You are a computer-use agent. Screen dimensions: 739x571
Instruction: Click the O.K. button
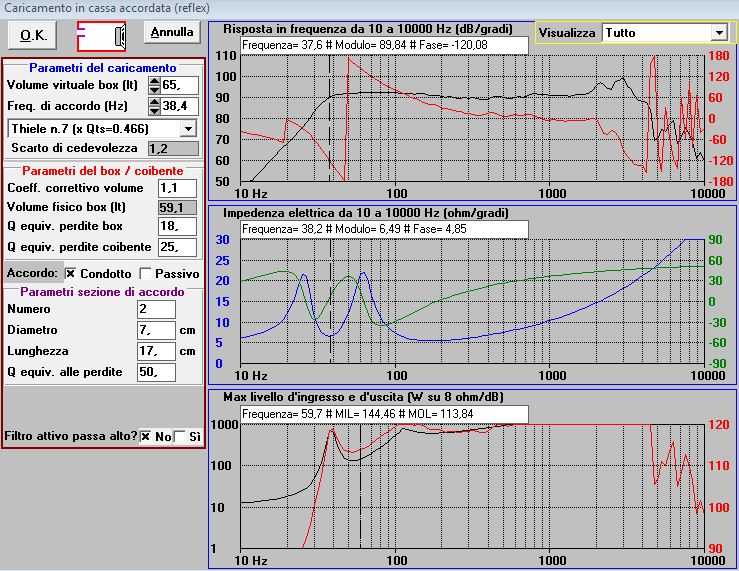33,35
